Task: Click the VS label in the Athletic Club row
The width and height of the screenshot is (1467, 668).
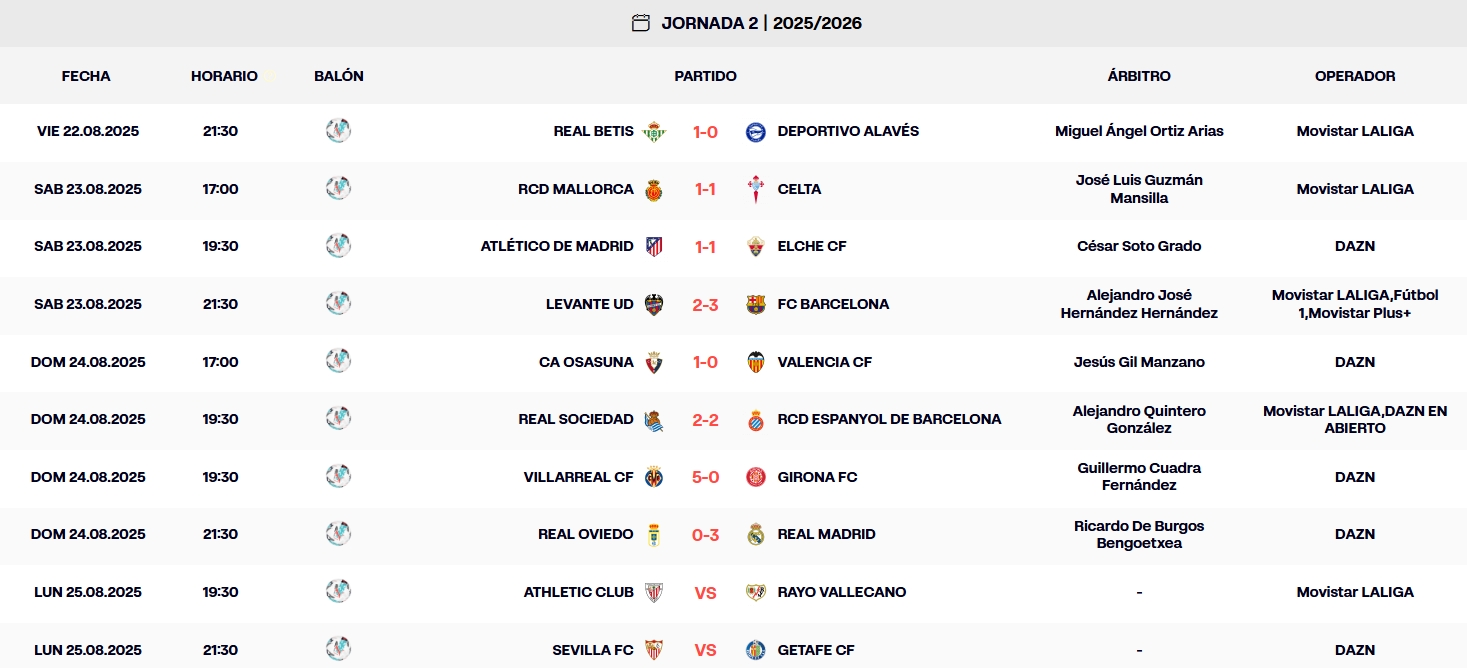Action: [705, 592]
